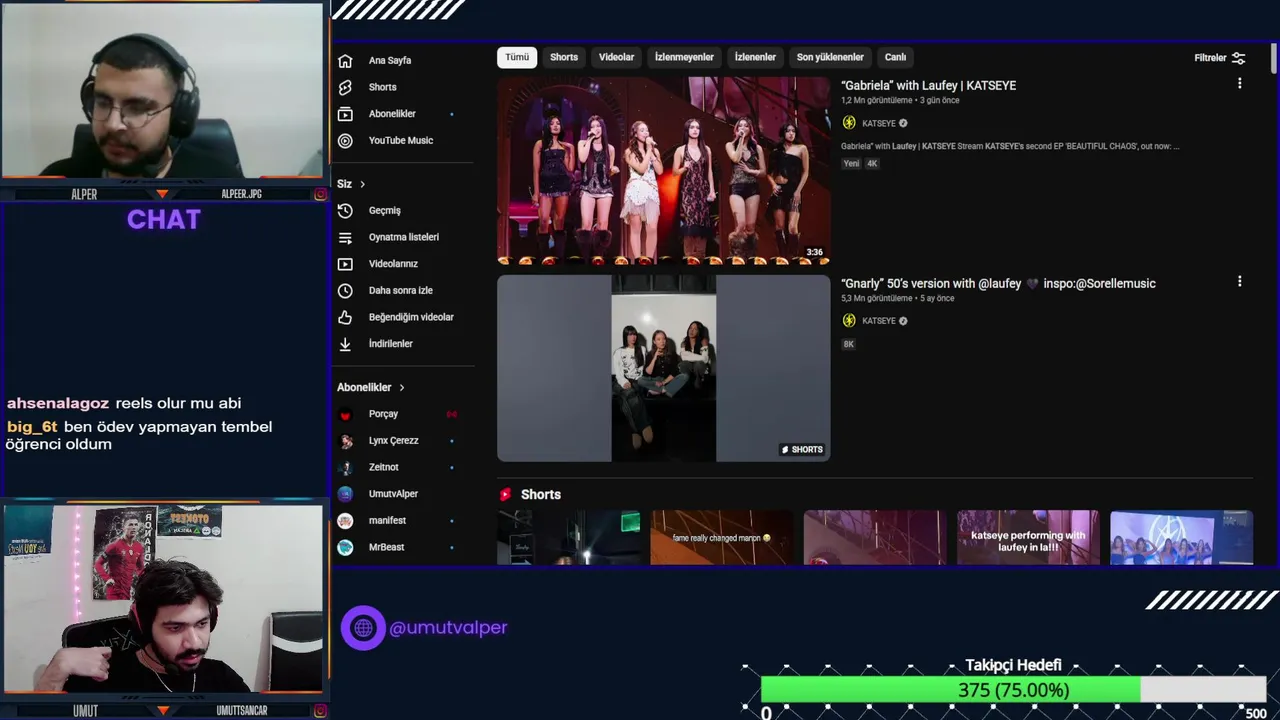Click the SHORTS badge on Gnarly thumbnail
1280x720 pixels.
tap(802, 450)
